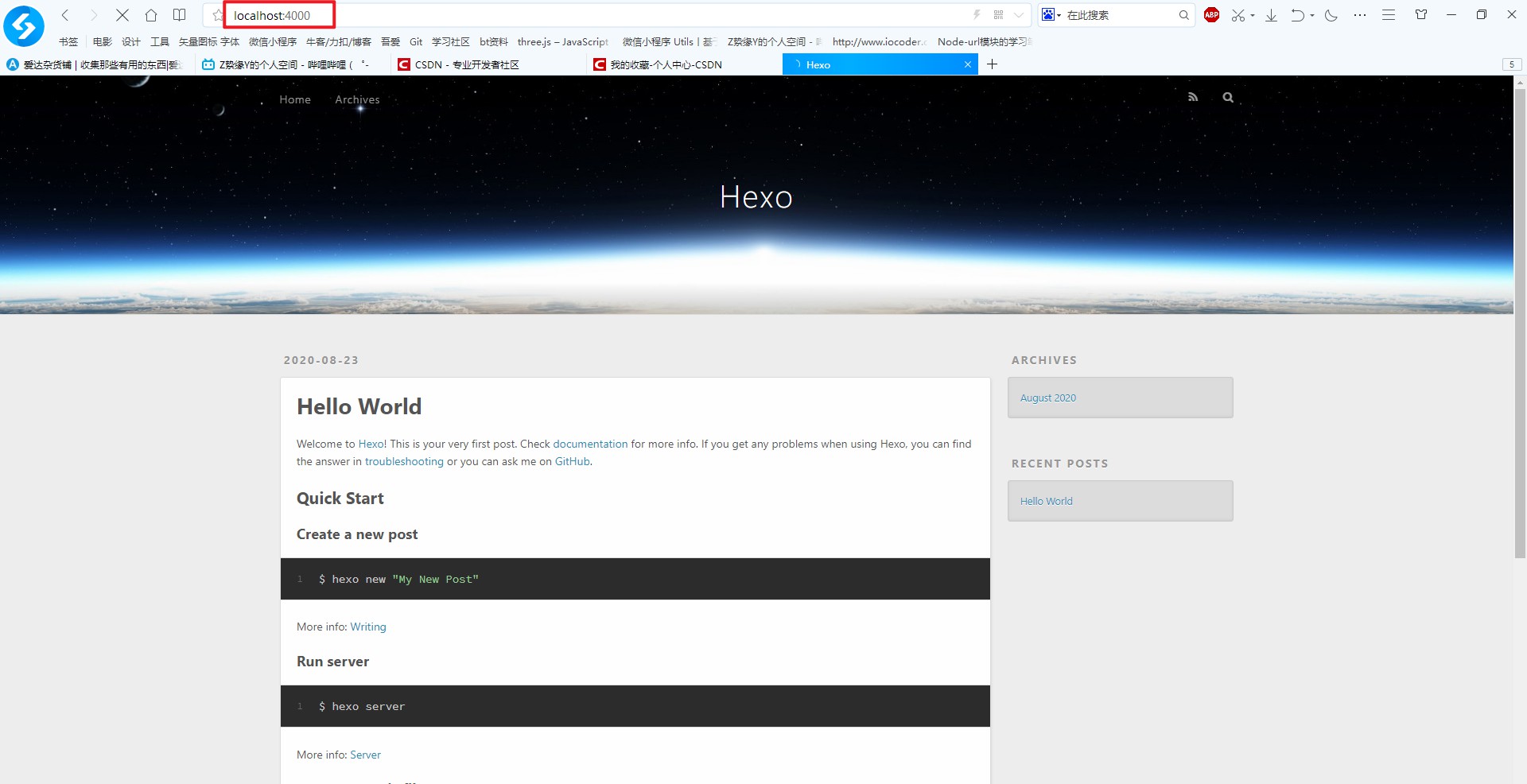Open the documentation link

(x=590, y=444)
